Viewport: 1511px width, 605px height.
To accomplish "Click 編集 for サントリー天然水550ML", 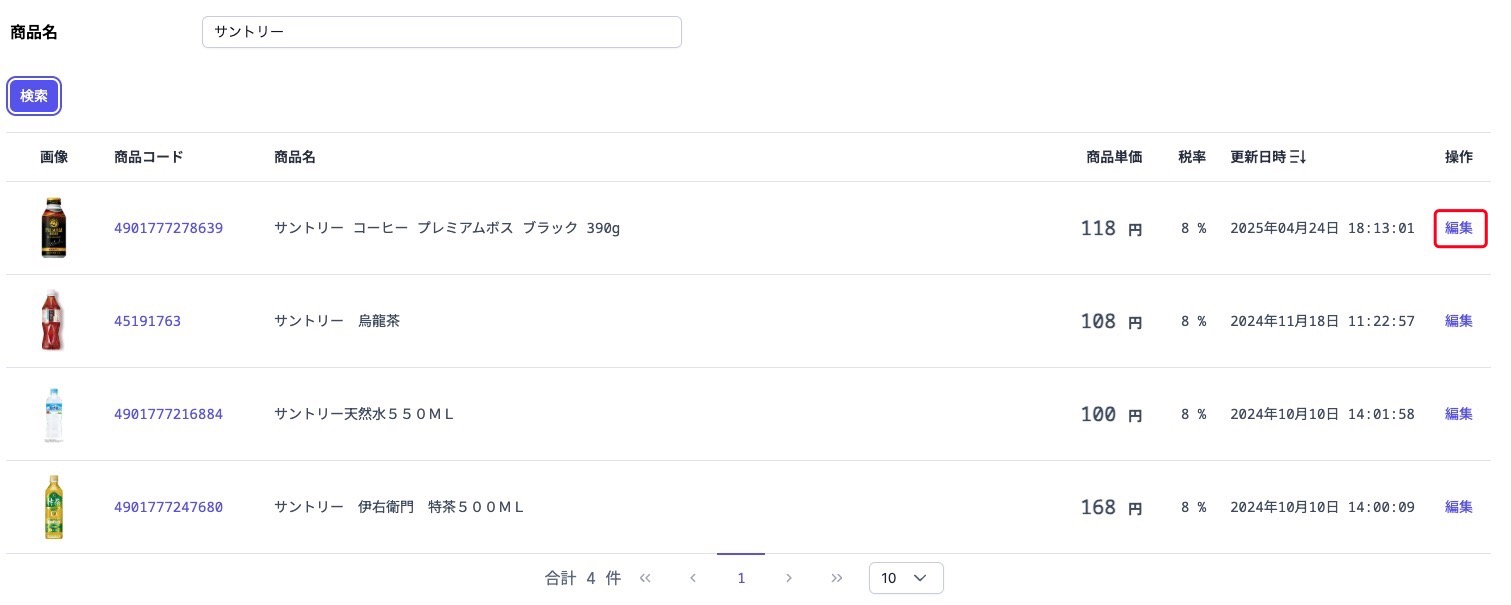I will (1459, 414).
